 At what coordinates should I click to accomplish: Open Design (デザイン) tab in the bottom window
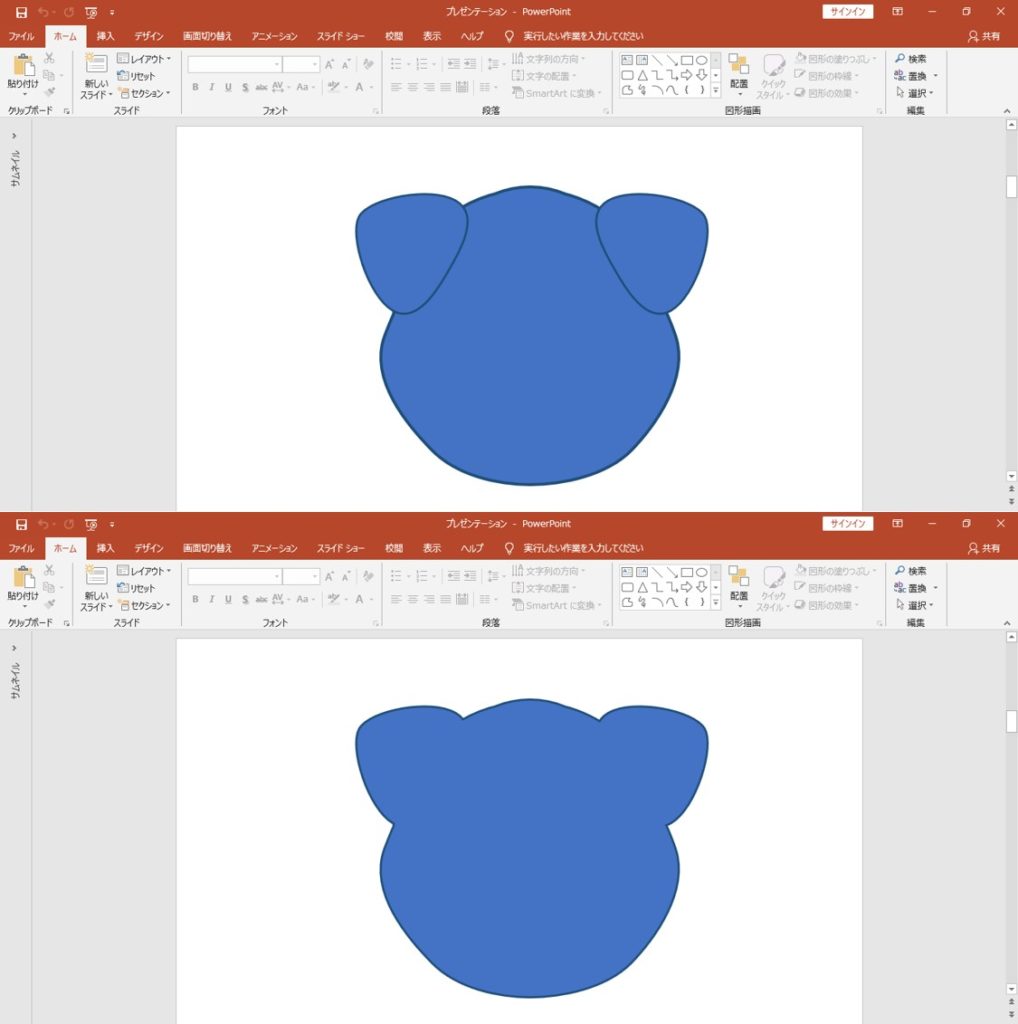click(x=148, y=548)
